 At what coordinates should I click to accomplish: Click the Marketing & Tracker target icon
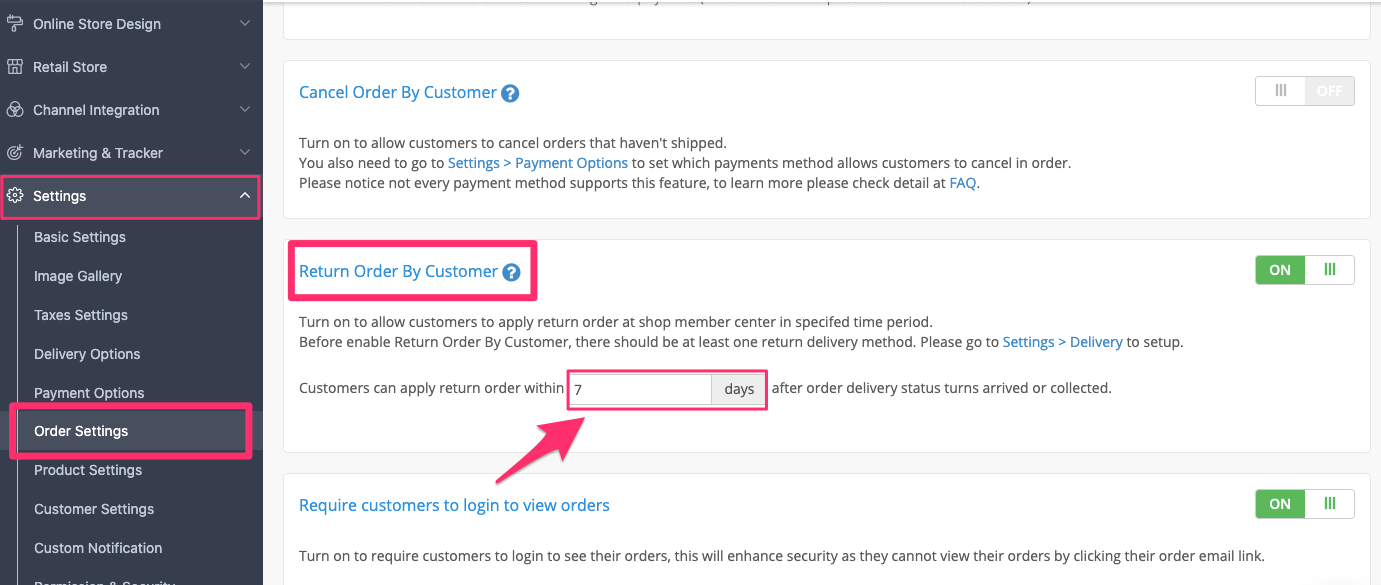(x=15, y=153)
